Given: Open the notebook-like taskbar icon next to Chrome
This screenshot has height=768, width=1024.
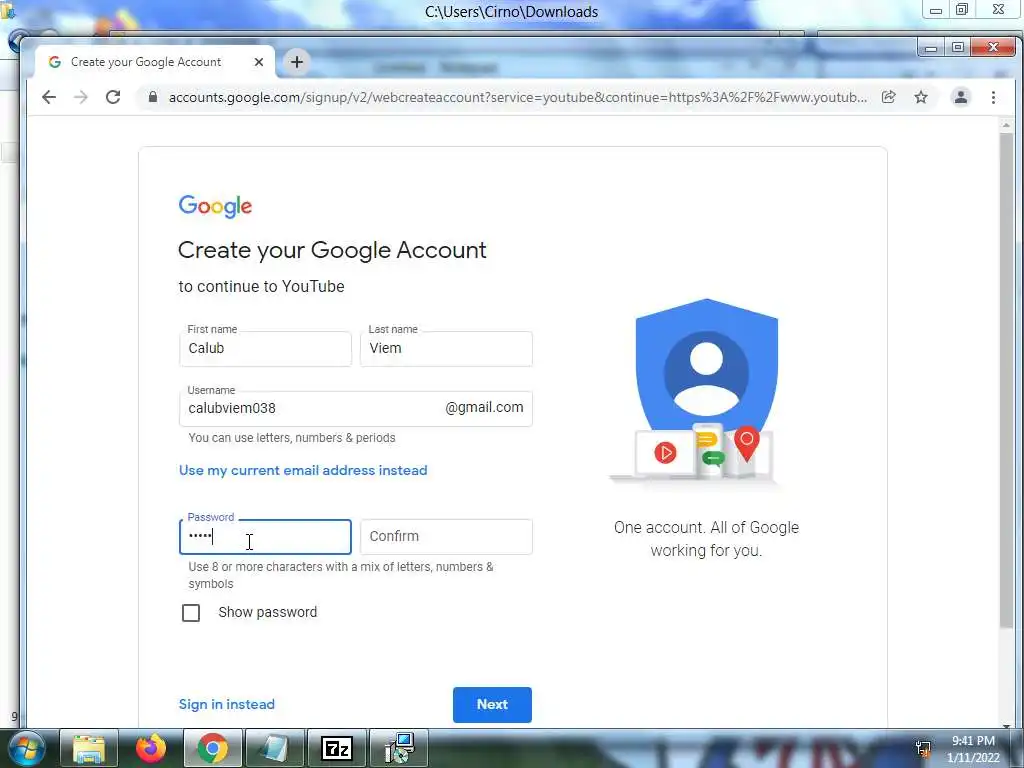Looking at the screenshot, I should [274, 748].
